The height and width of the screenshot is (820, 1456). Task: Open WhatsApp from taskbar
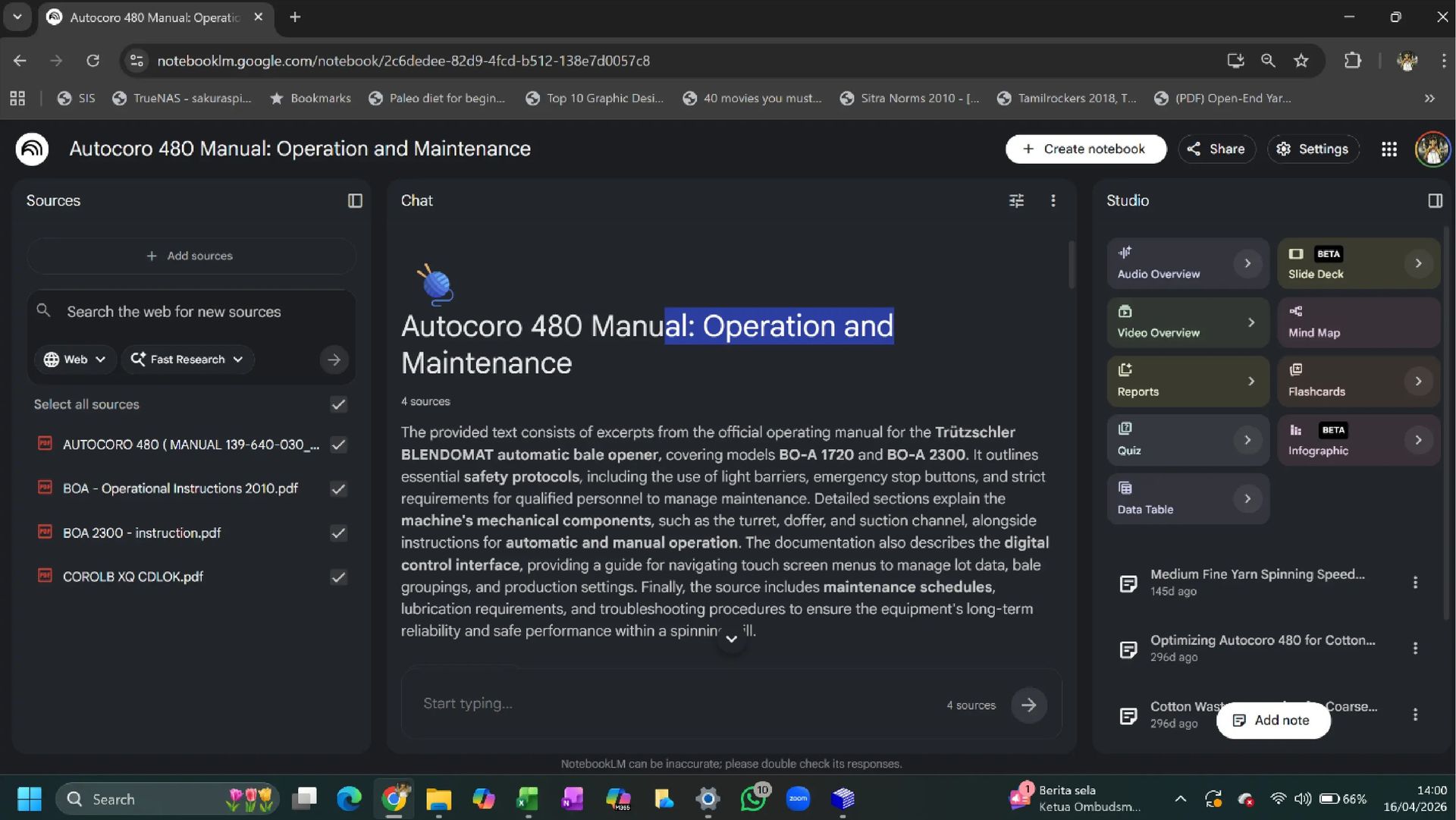click(754, 799)
